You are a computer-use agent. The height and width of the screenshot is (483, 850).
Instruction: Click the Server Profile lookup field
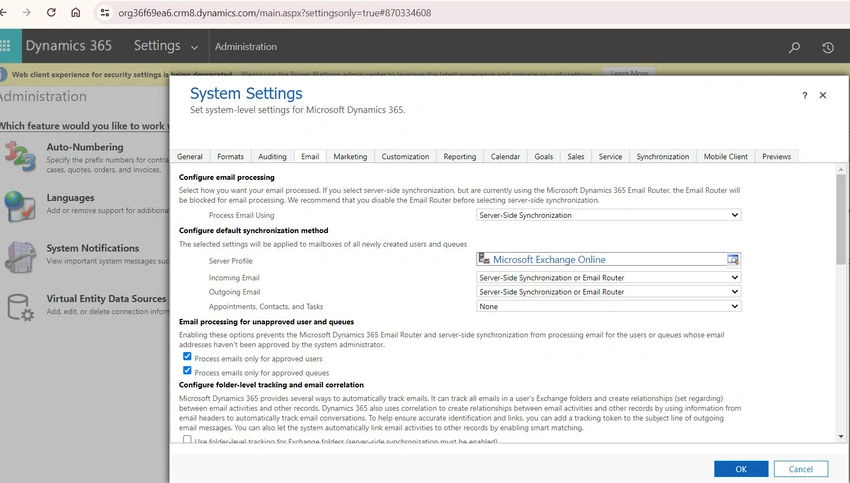[x=608, y=260]
